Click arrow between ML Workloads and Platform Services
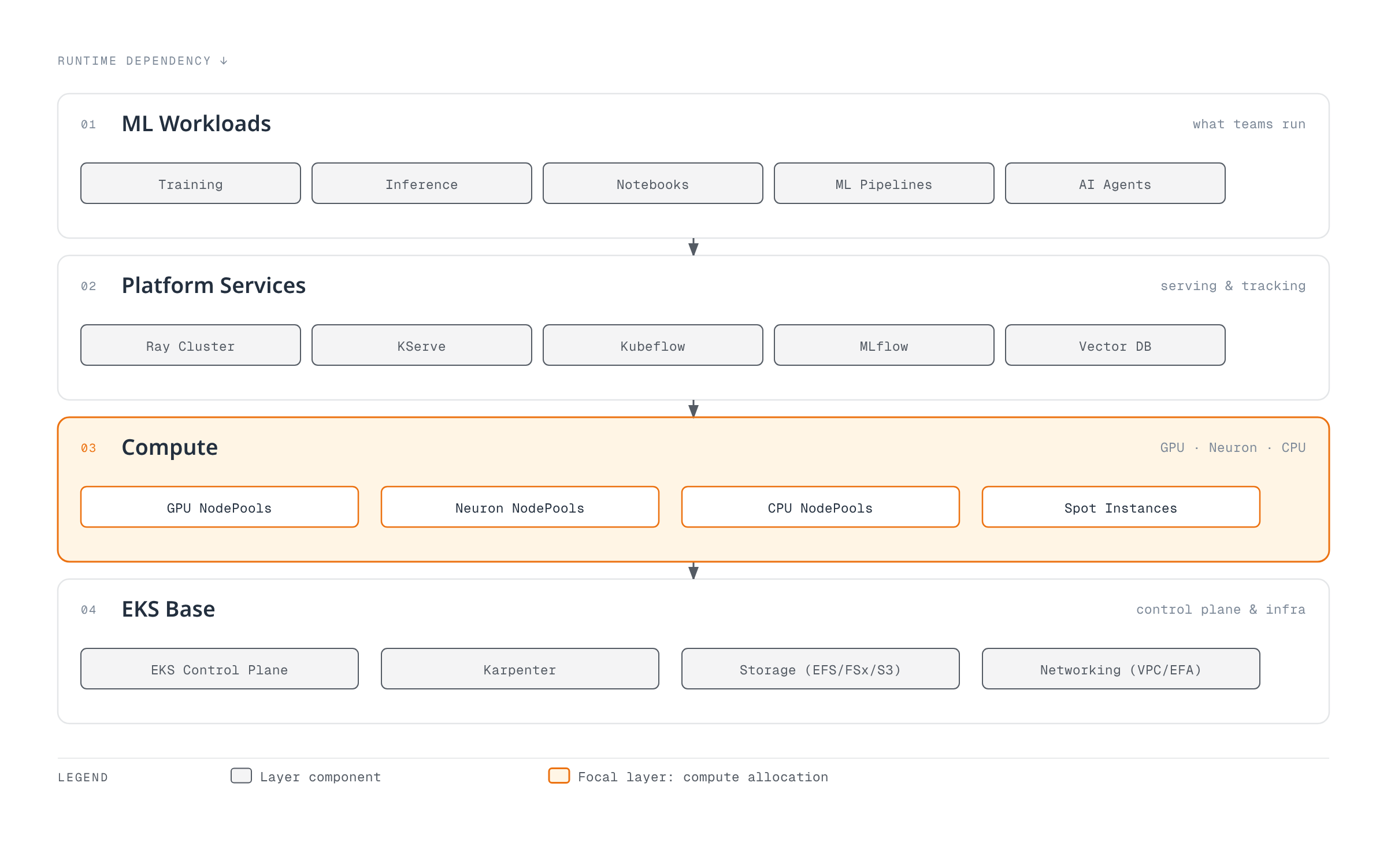The width and height of the screenshot is (1387, 868). coord(693,247)
